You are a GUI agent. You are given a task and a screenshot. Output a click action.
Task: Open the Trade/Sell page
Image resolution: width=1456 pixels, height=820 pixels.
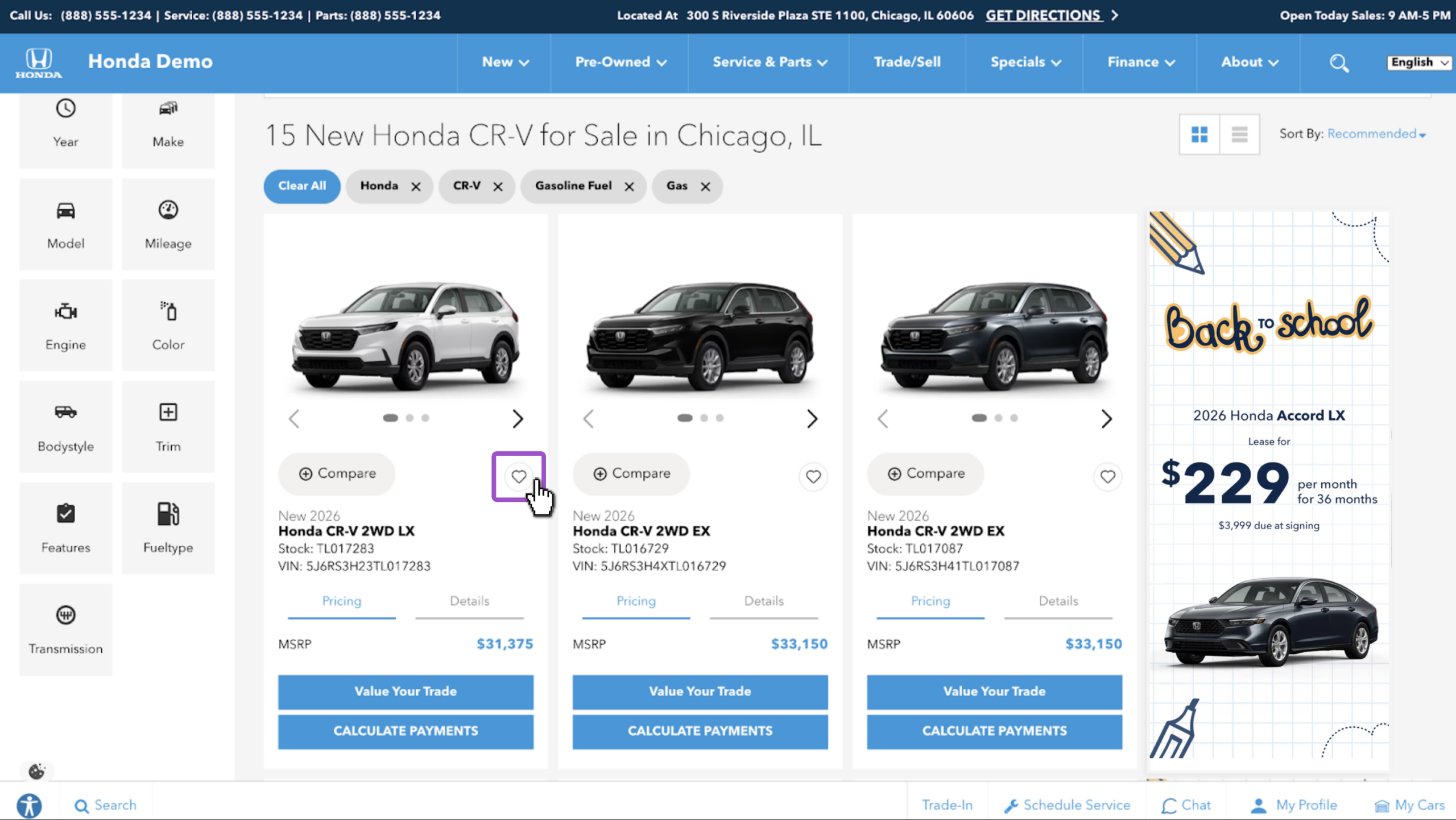click(x=907, y=62)
